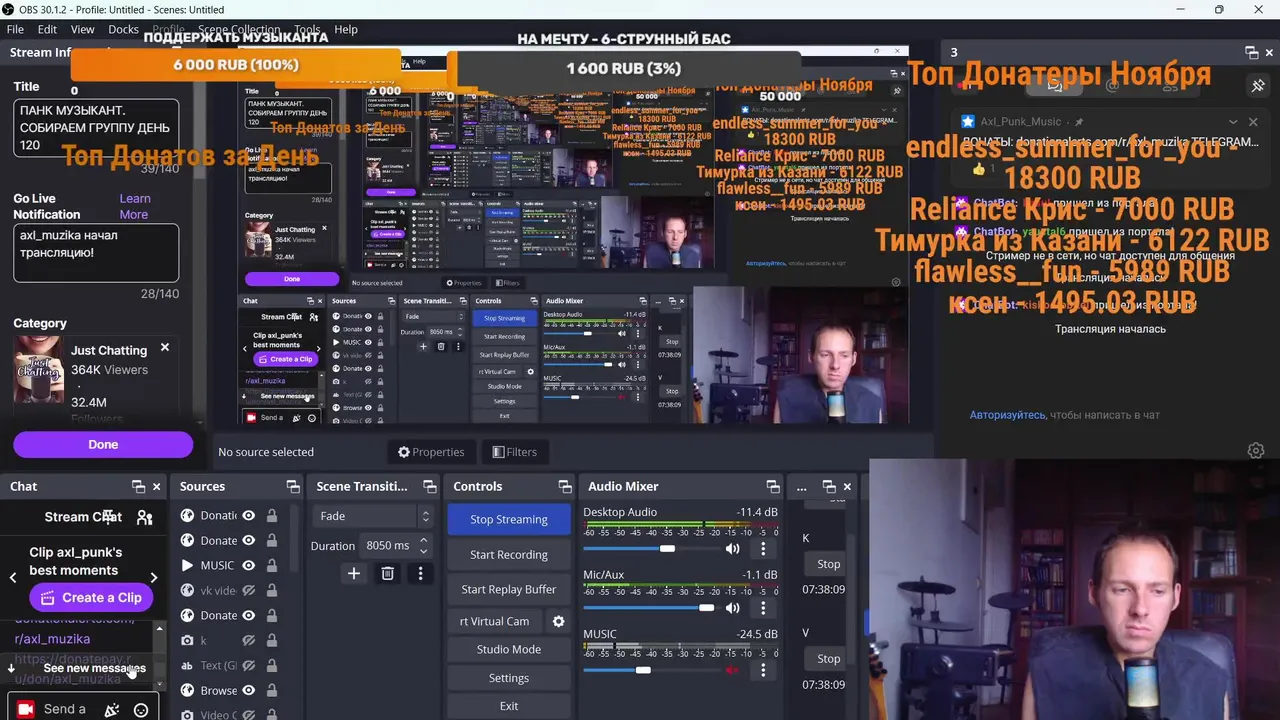Undock the Scene Transitions panel
The height and width of the screenshot is (720, 1280).
[428, 487]
